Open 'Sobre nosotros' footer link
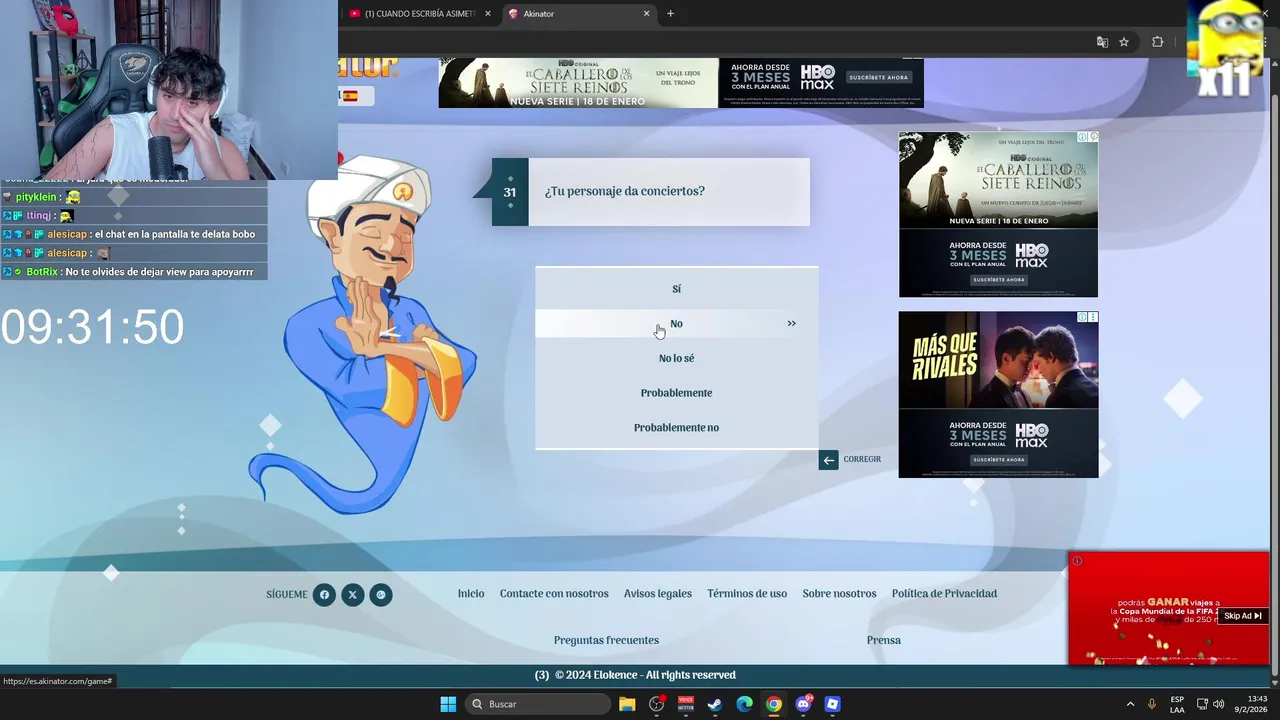Image resolution: width=1280 pixels, height=720 pixels. [839, 594]
